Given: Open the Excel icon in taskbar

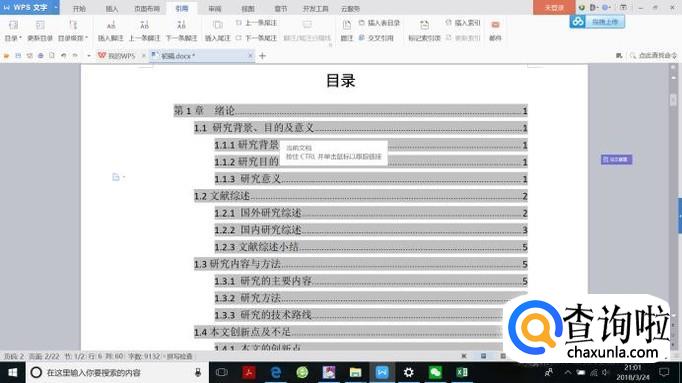Looking at the screenshot, I should 461,372.
